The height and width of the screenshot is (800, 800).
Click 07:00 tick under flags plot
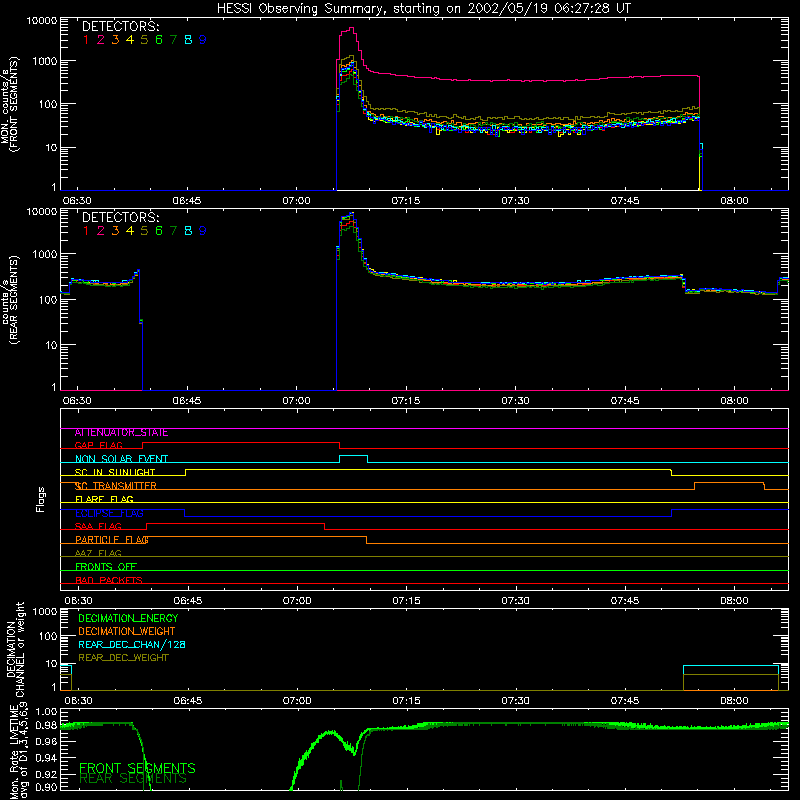pyautogui.click(x=297, y=601)
